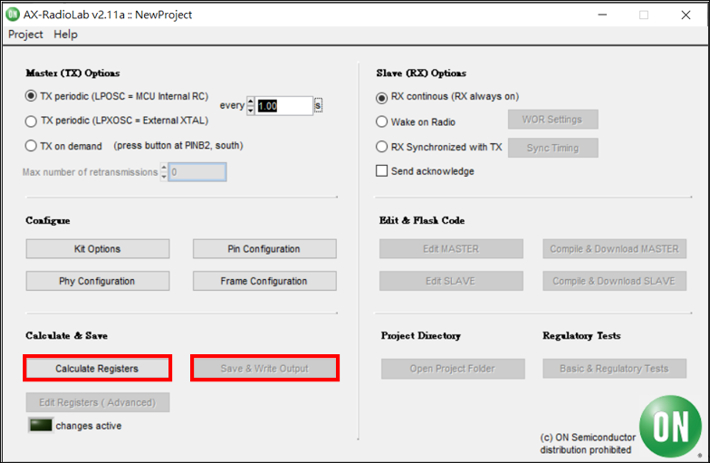Open Frame Configuration
This screenshot has width=710, height=463.
click(x=264, y=281)
